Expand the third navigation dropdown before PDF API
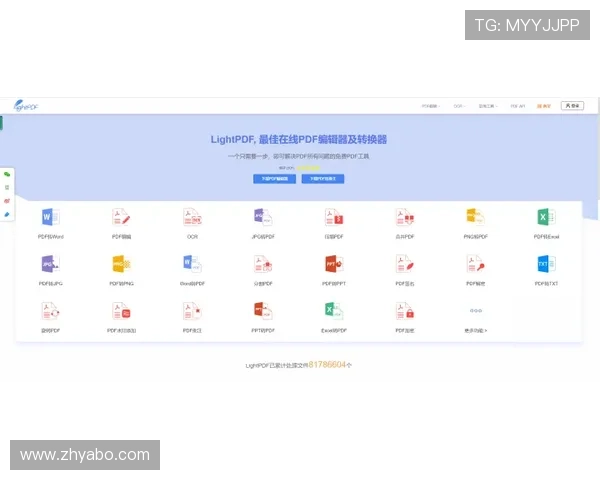 (x=488, y=106)
